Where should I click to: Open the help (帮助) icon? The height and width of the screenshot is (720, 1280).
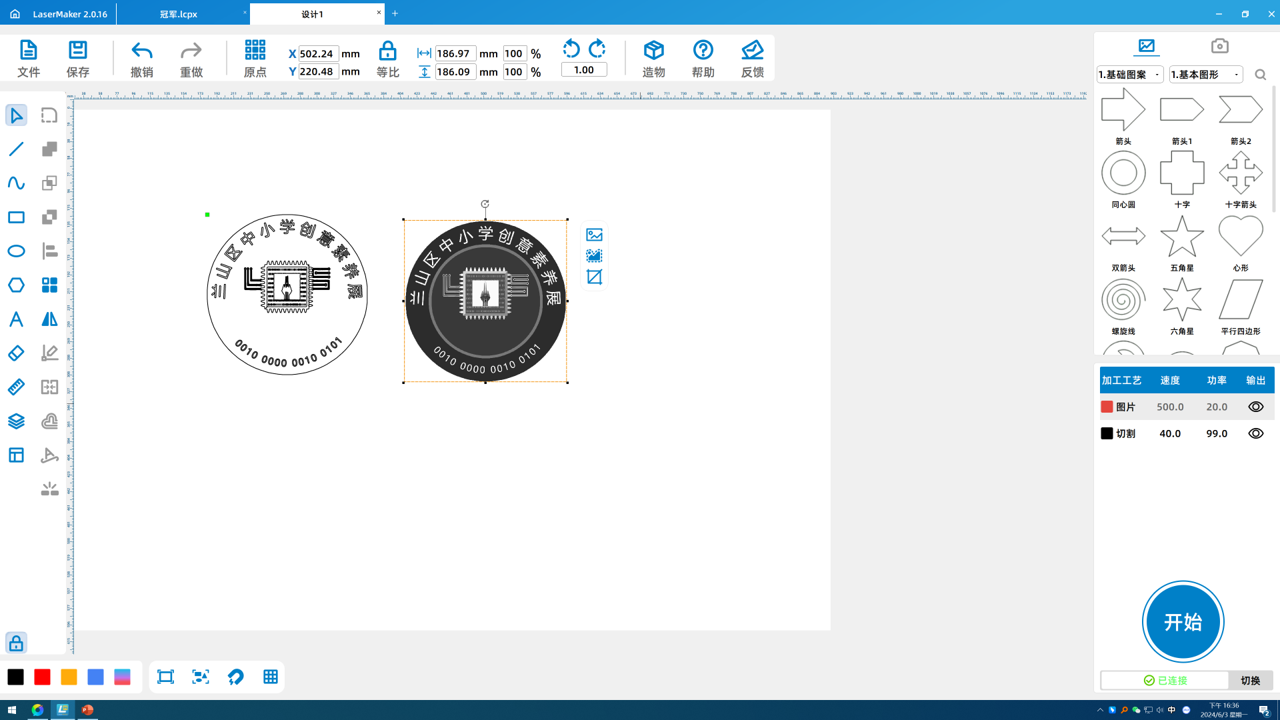pyautogui.click(x=703, y=50)
